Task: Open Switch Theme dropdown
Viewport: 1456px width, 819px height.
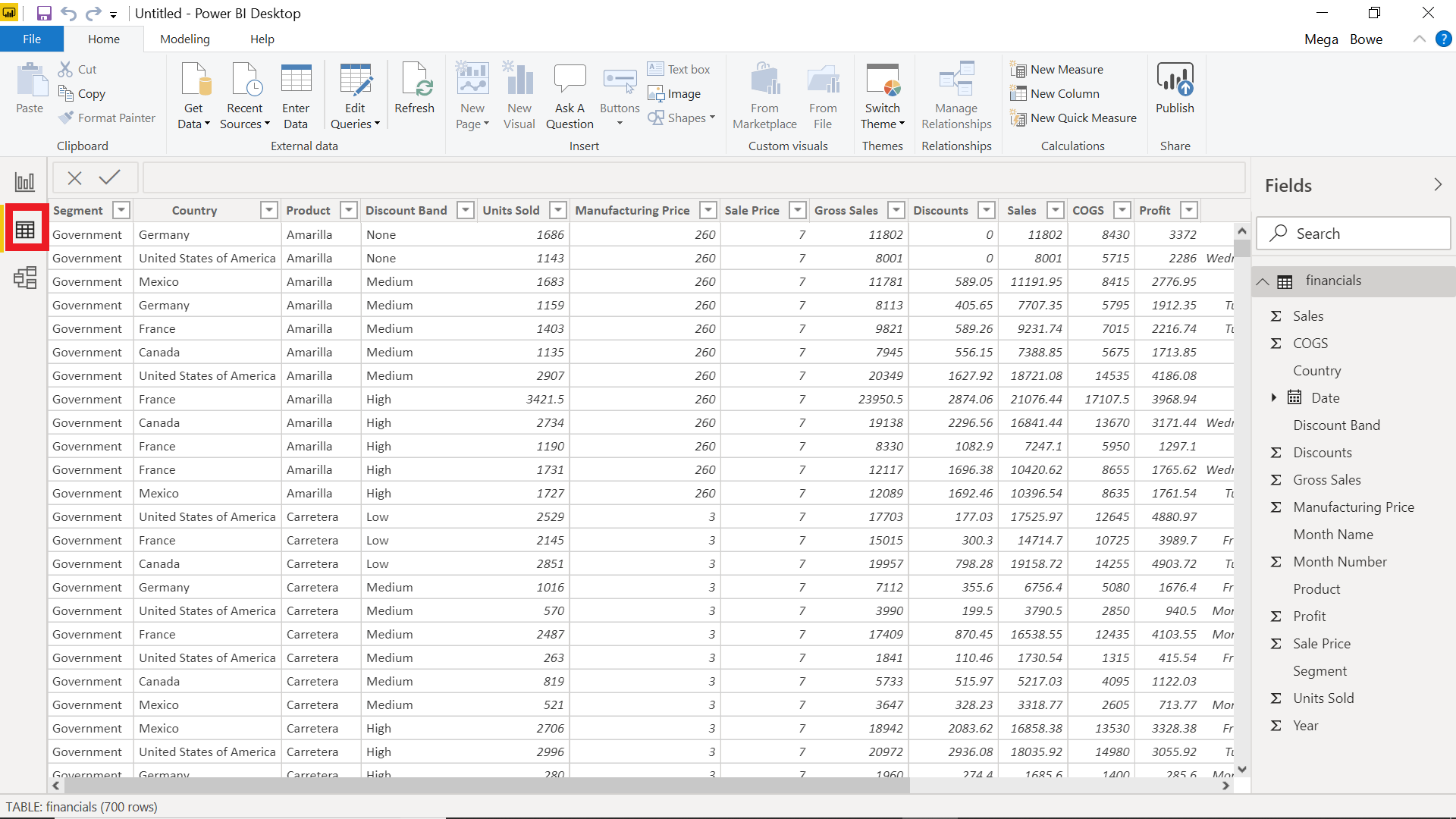Action: click(883, 96)
